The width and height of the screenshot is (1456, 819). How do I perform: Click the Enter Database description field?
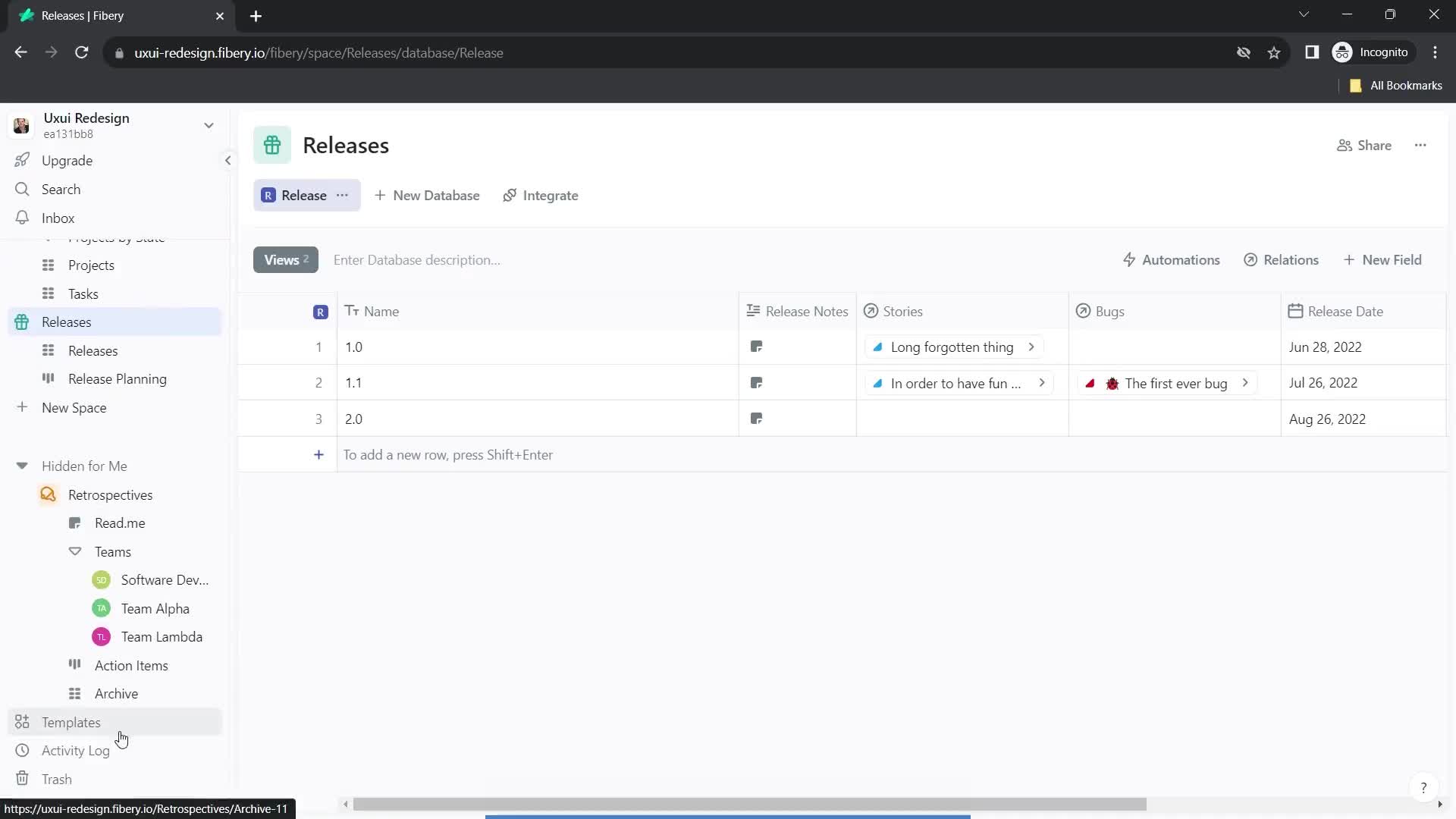click(417, 260)
